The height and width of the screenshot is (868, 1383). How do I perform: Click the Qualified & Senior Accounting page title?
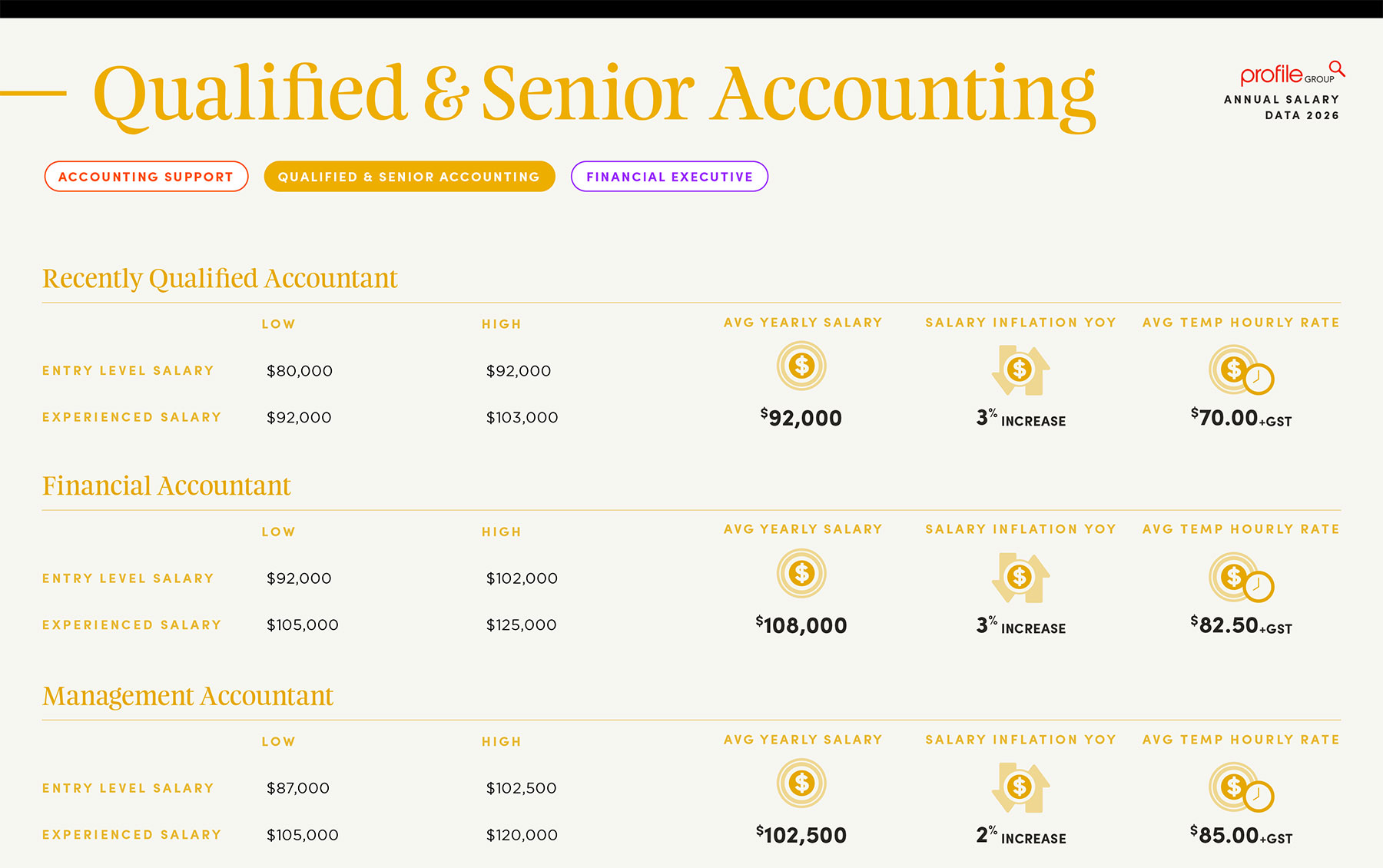click(594, 94)
